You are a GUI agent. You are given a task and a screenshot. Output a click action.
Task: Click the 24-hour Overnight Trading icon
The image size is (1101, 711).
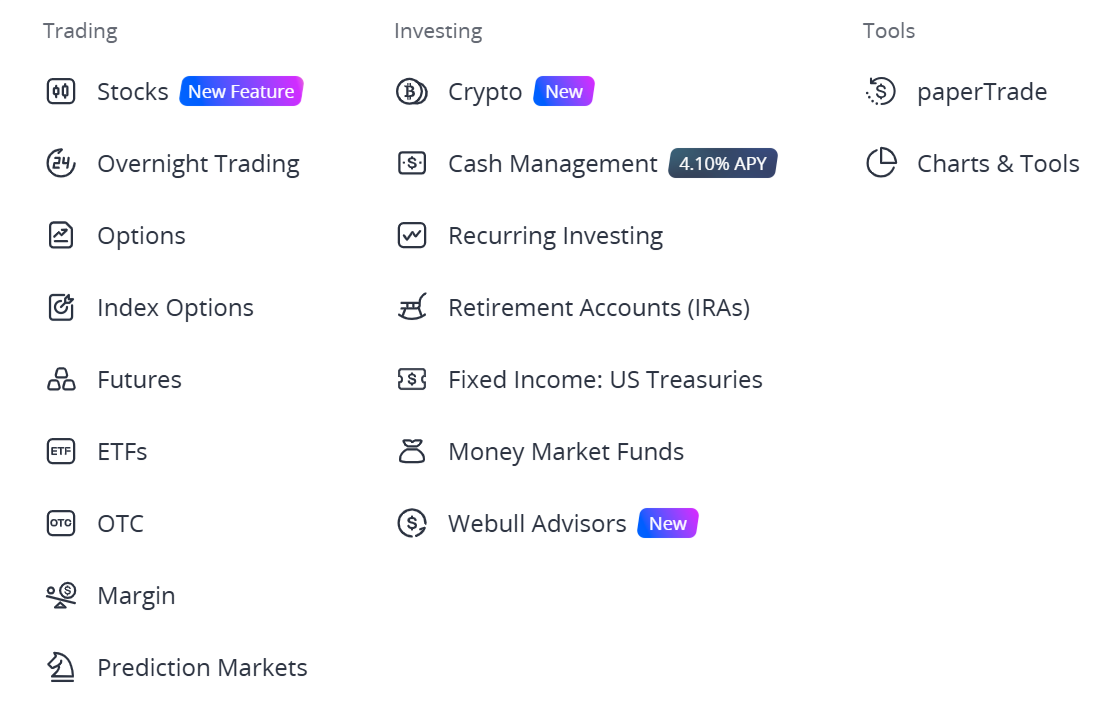(61, 164)
